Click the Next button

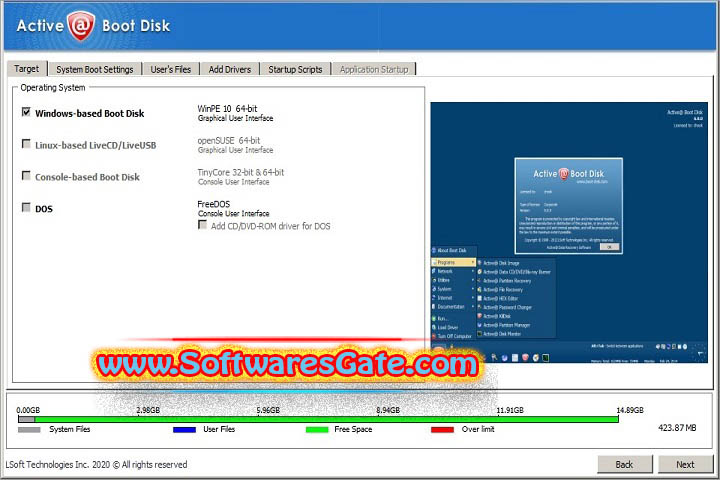click(685, 464)
